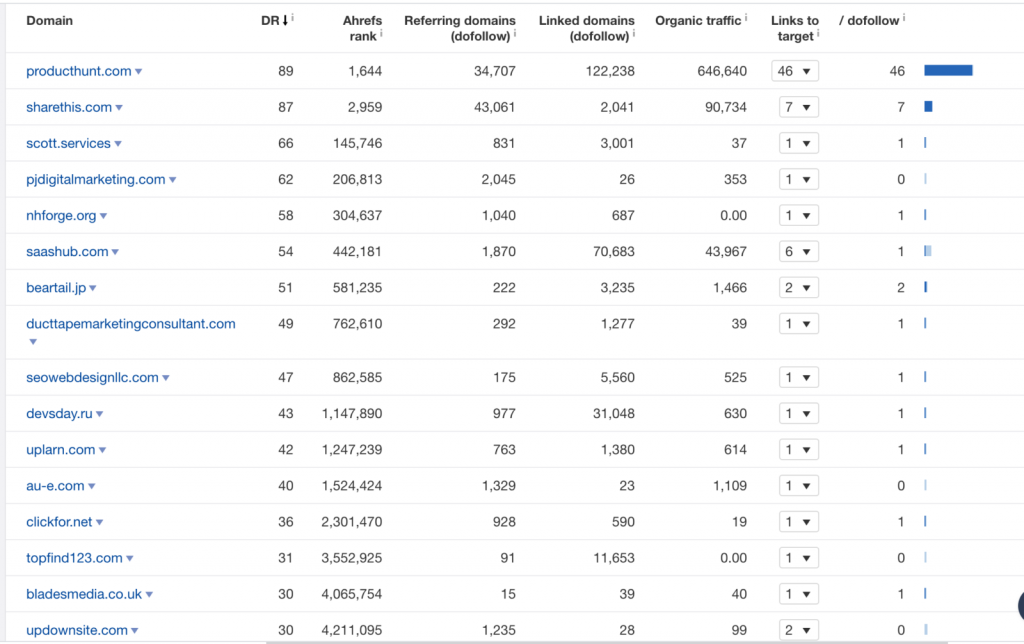Click the info icon beside DR header

click(x=292, y=17)
